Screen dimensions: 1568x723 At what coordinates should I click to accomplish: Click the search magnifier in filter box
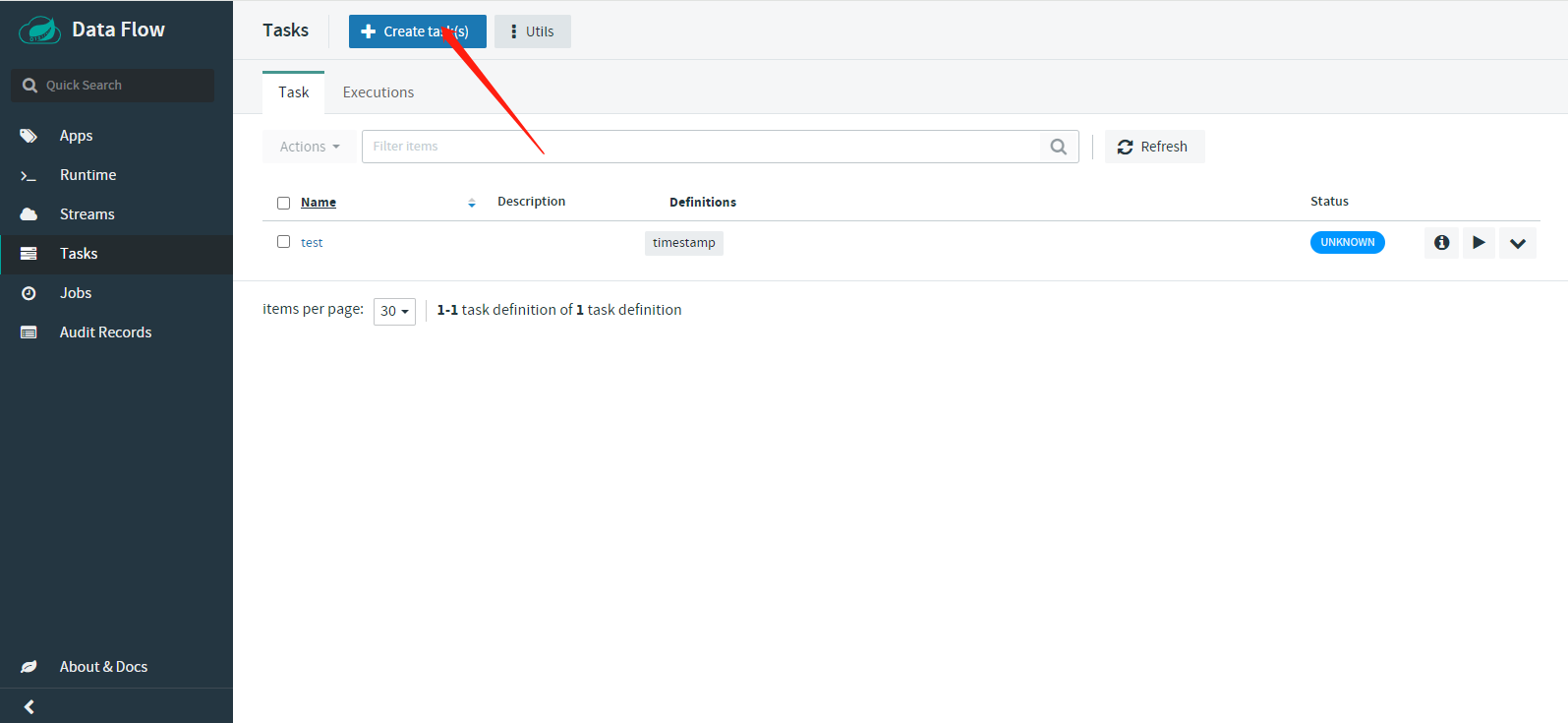[1059, 147]
